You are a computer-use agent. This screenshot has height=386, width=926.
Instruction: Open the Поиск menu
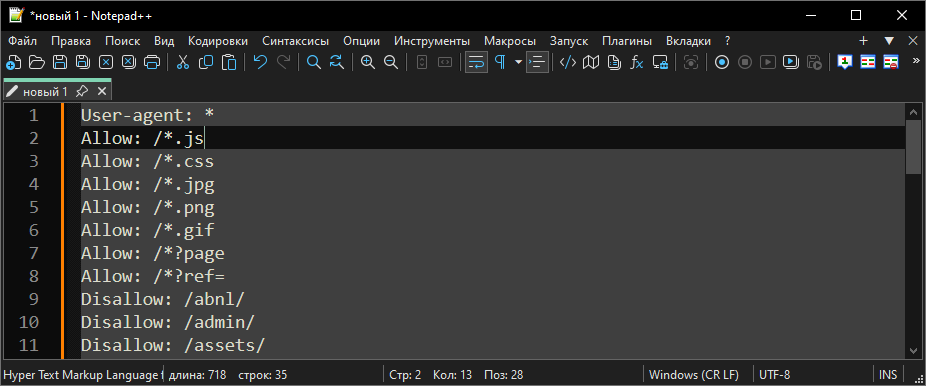[123, 41]
